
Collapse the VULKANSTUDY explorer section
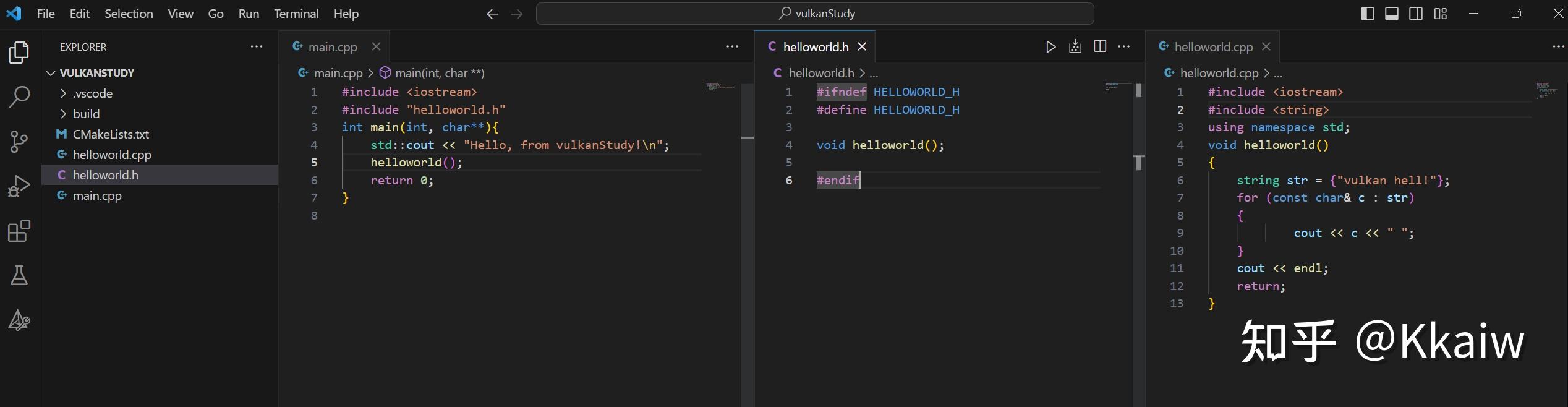pos(97,73)
